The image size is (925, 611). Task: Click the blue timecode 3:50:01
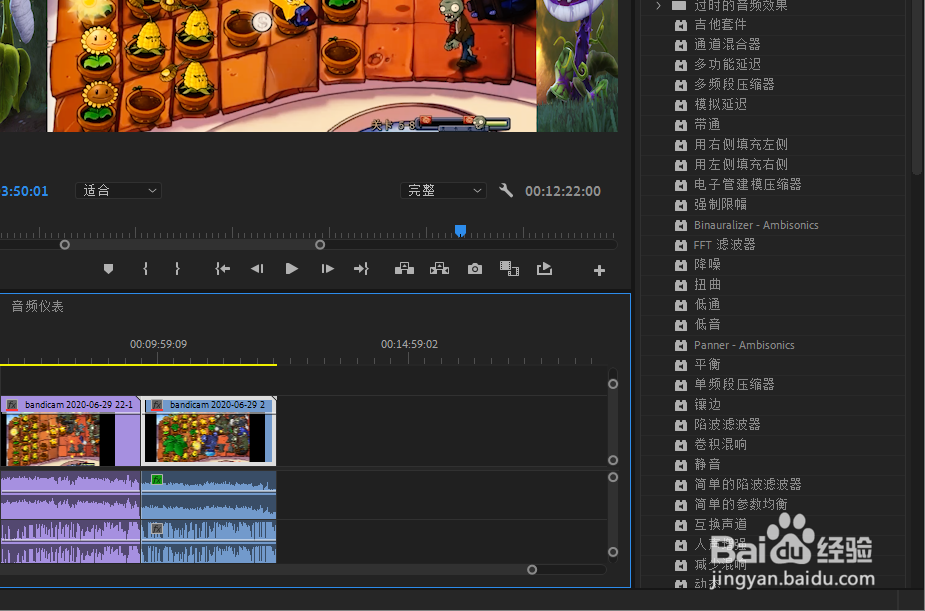coord(25,191)
